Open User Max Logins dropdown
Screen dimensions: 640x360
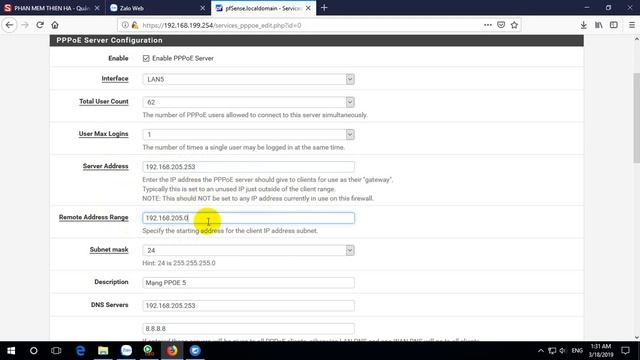[248, 134]
